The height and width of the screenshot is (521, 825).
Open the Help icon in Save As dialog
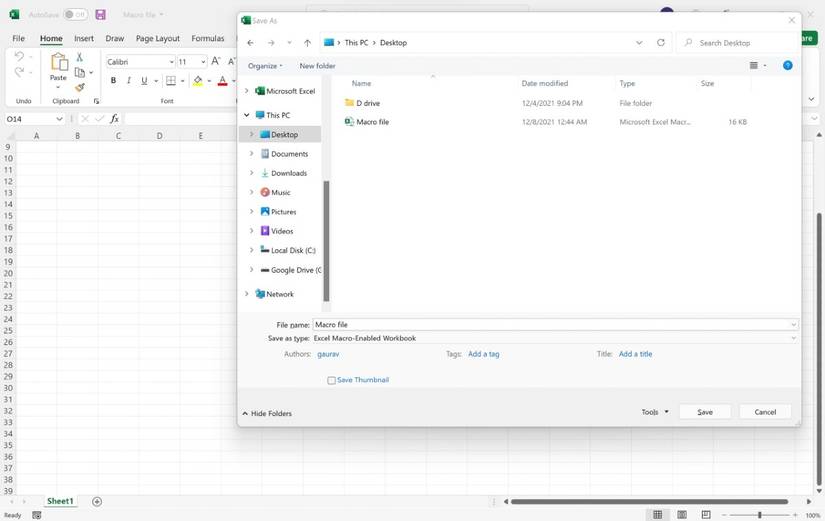click(x=787, y=65)
